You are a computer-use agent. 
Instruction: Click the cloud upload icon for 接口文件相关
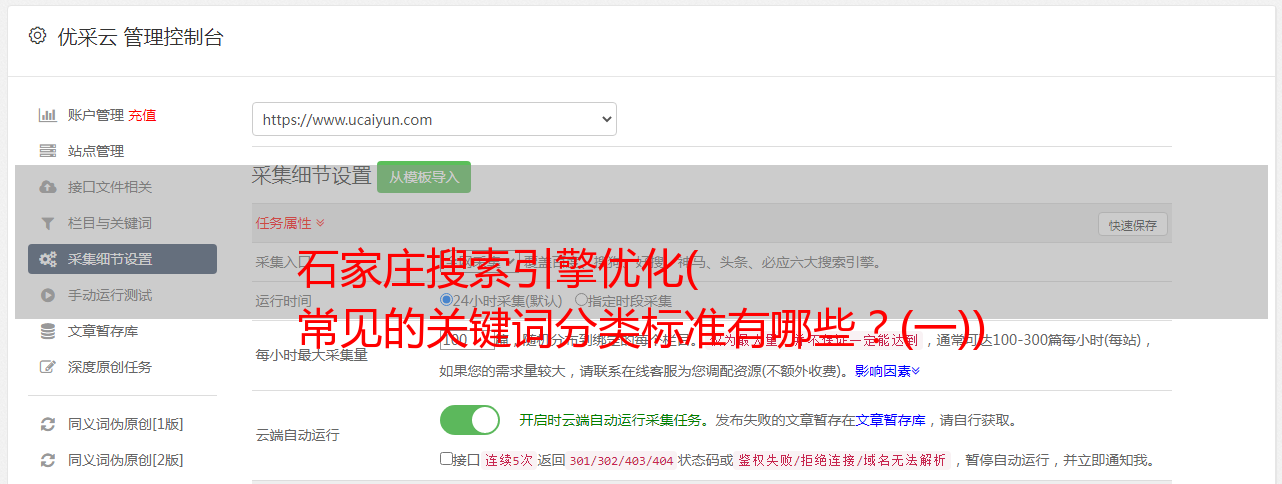[47, 187]
